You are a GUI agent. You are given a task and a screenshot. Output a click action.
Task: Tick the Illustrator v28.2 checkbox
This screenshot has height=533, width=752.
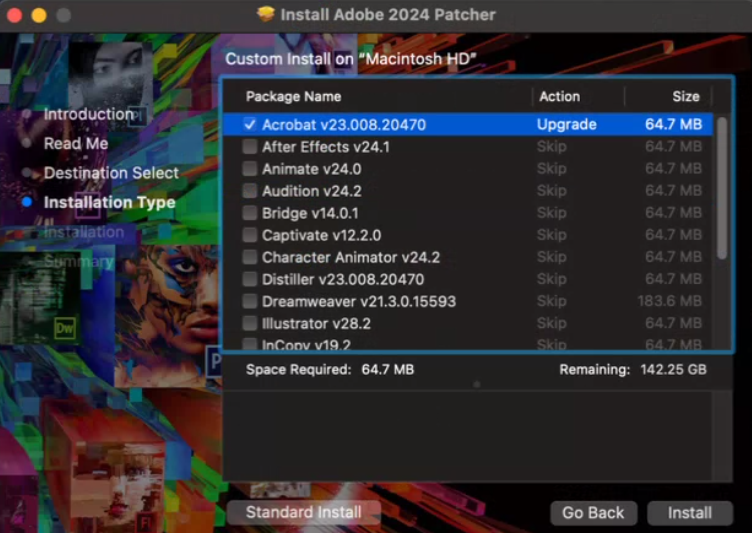[250, 323]
